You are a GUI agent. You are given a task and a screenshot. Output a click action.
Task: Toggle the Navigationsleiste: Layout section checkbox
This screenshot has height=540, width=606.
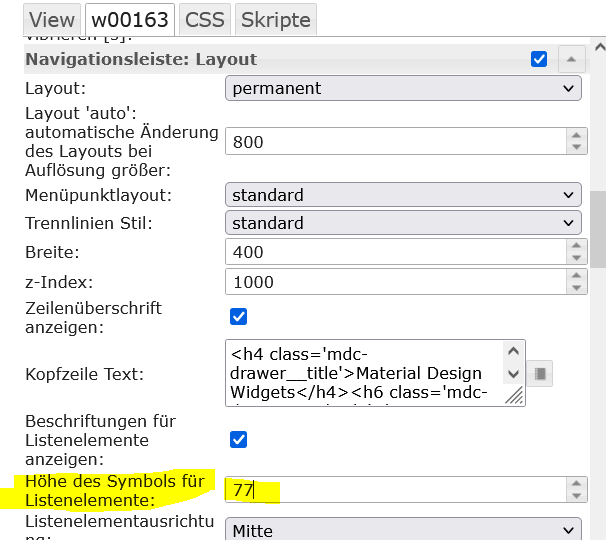coord(539,59)
